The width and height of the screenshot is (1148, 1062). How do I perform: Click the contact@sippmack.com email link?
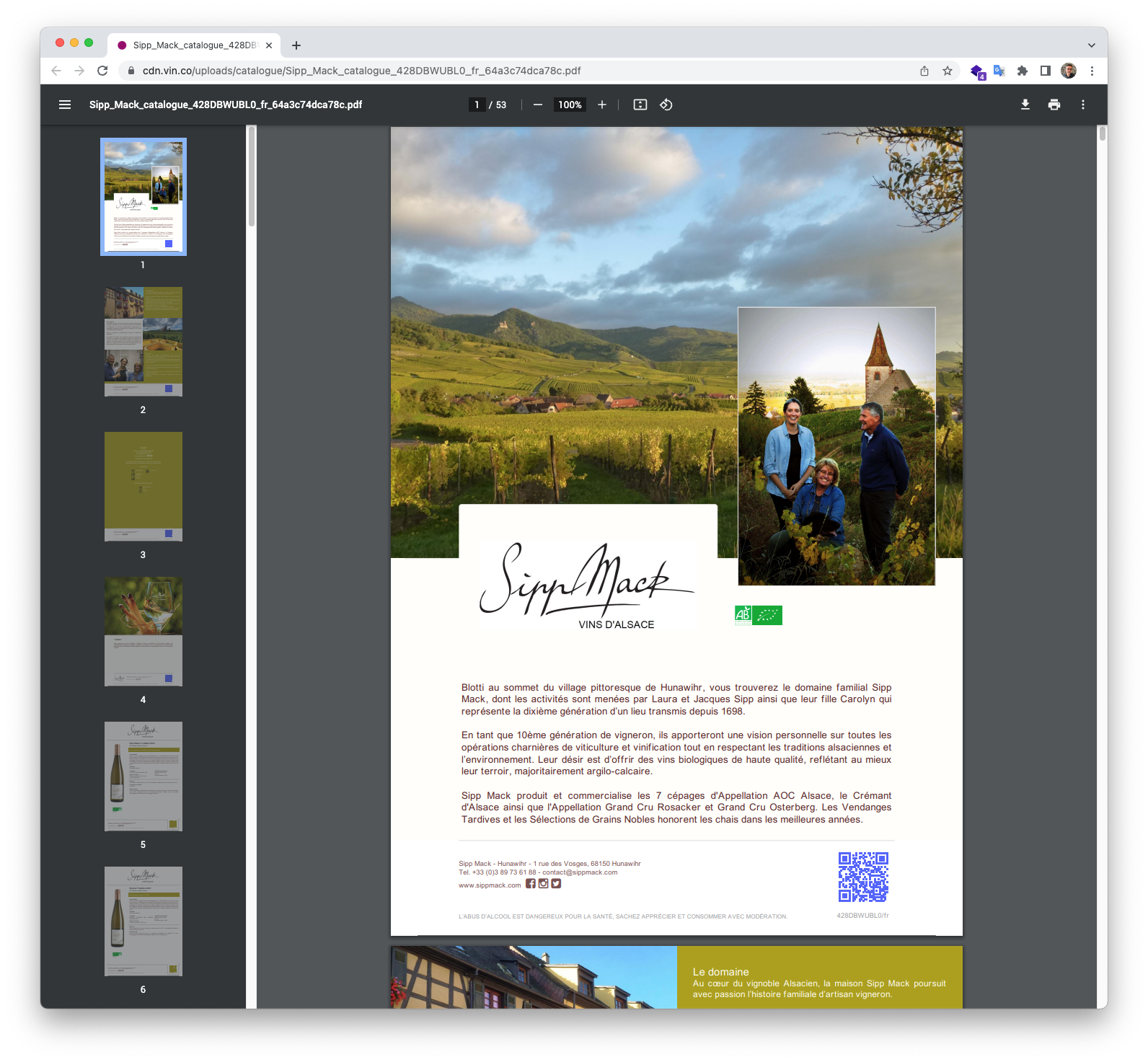580,872
